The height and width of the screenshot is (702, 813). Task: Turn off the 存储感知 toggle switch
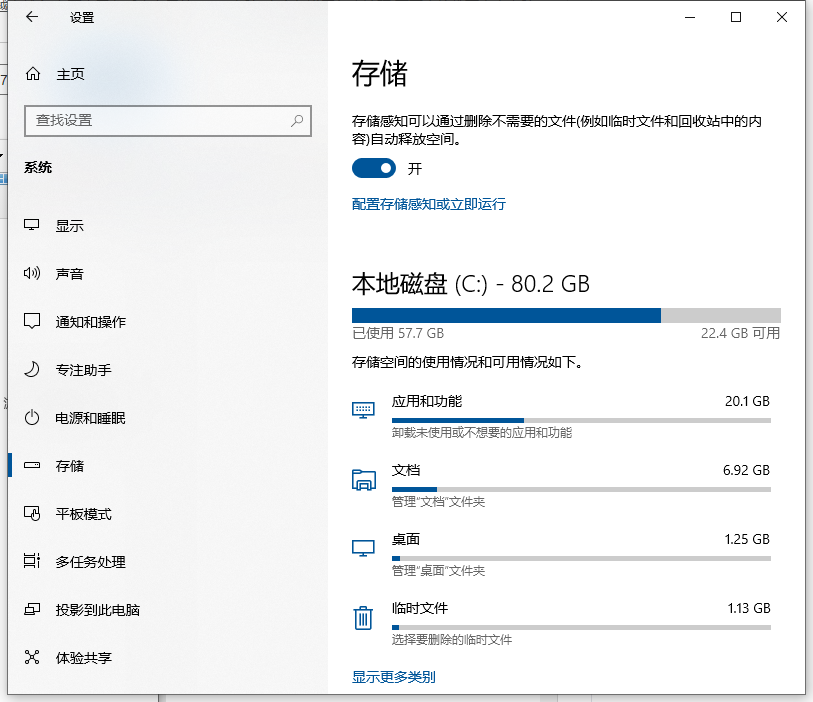[374, 169]
